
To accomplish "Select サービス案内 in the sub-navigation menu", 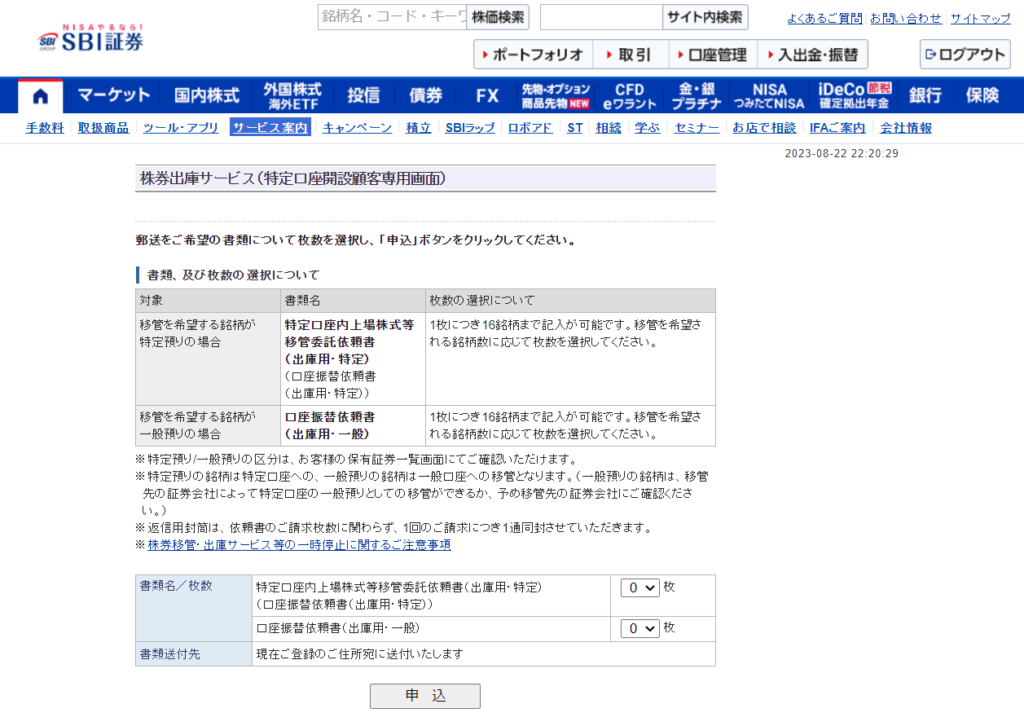I will [268, 128].
